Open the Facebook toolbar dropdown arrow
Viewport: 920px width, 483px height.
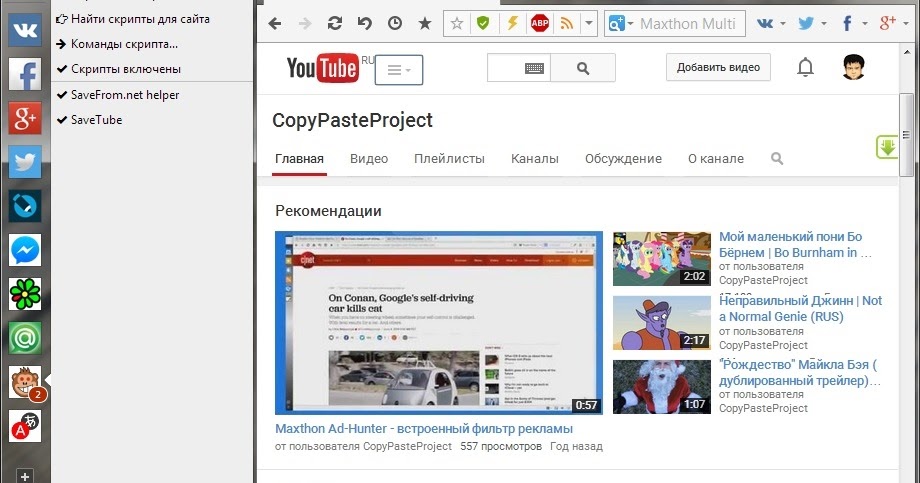864,23
